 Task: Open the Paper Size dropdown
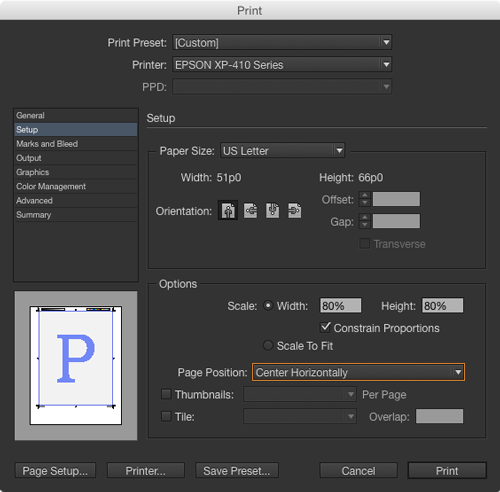[x=282, y=151]
